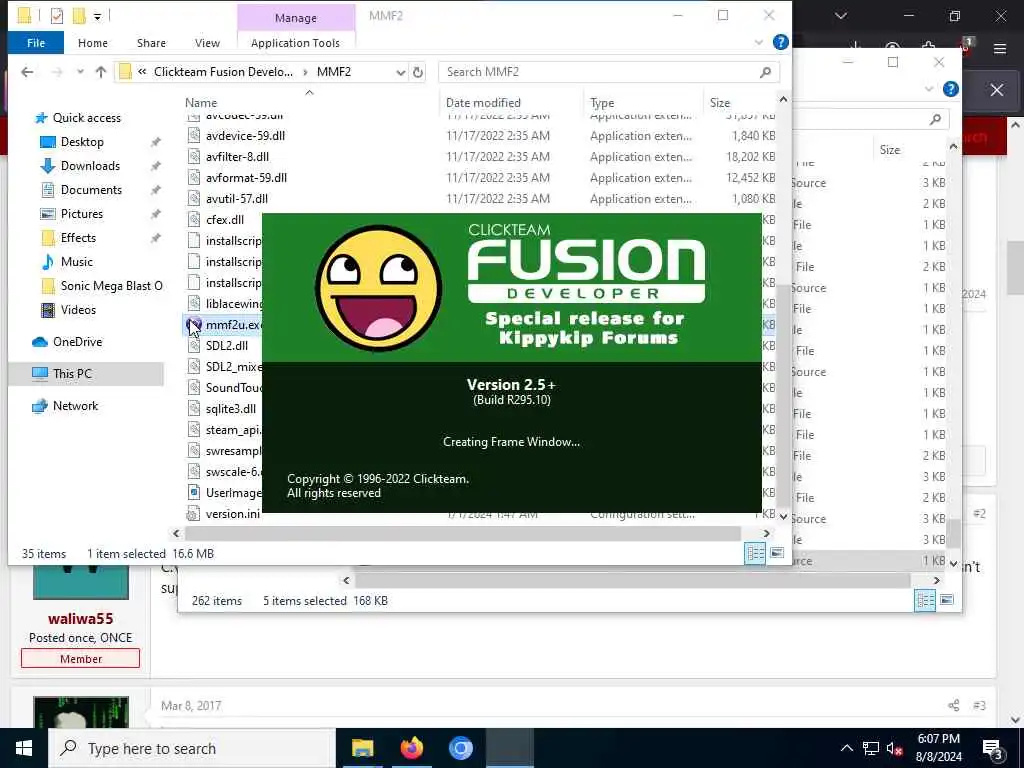Open the File menu in MMF2 Explorer

(36, 43)
